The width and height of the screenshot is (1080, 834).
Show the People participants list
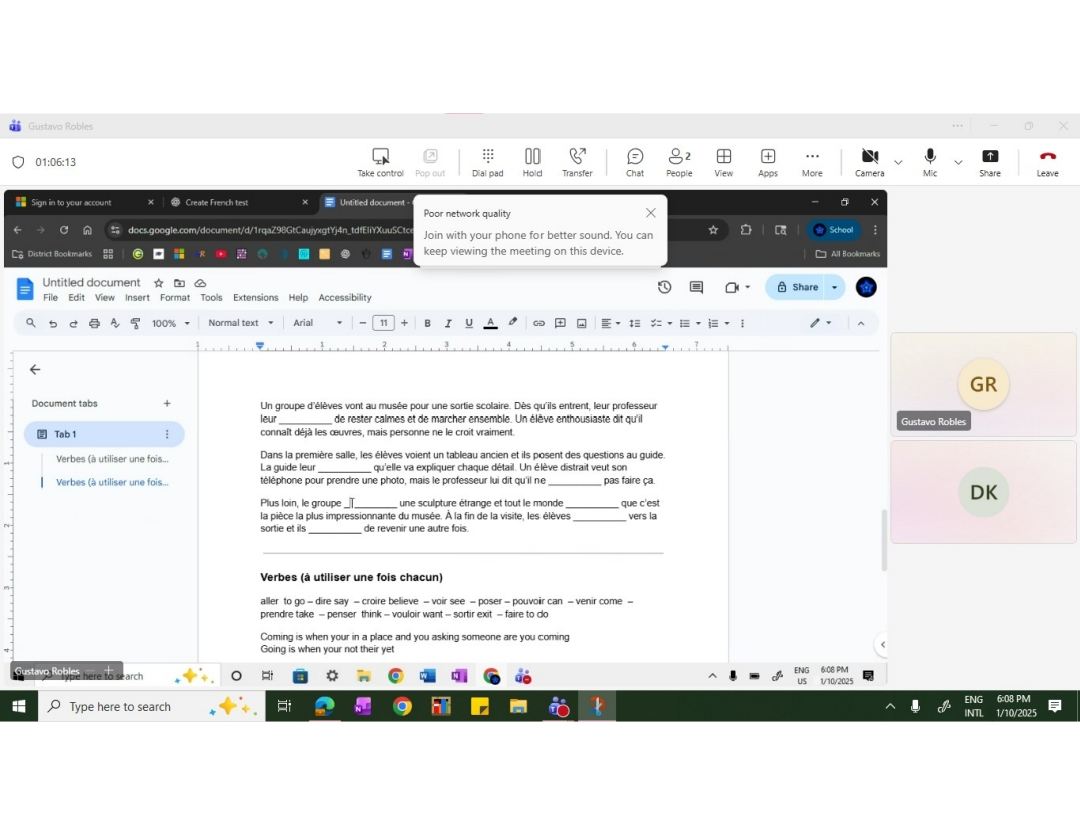[x=679, y=163]
